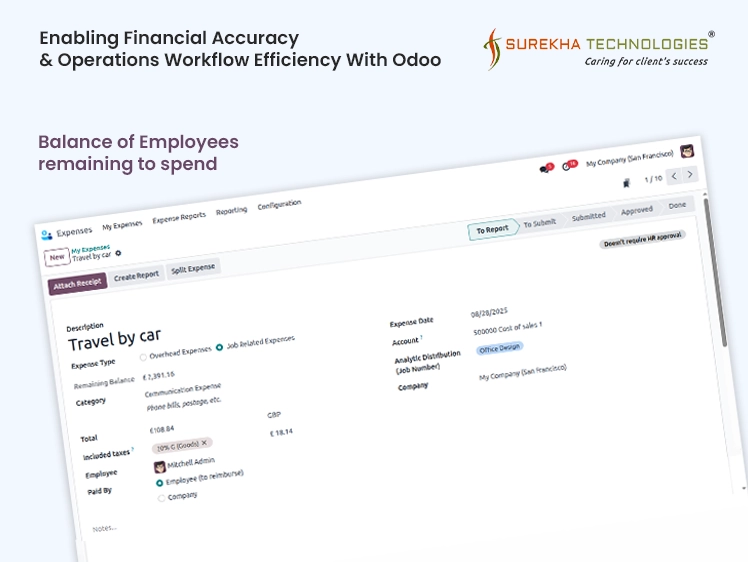Open Reporting menu

pyautogui.click(x=231, y=210)
